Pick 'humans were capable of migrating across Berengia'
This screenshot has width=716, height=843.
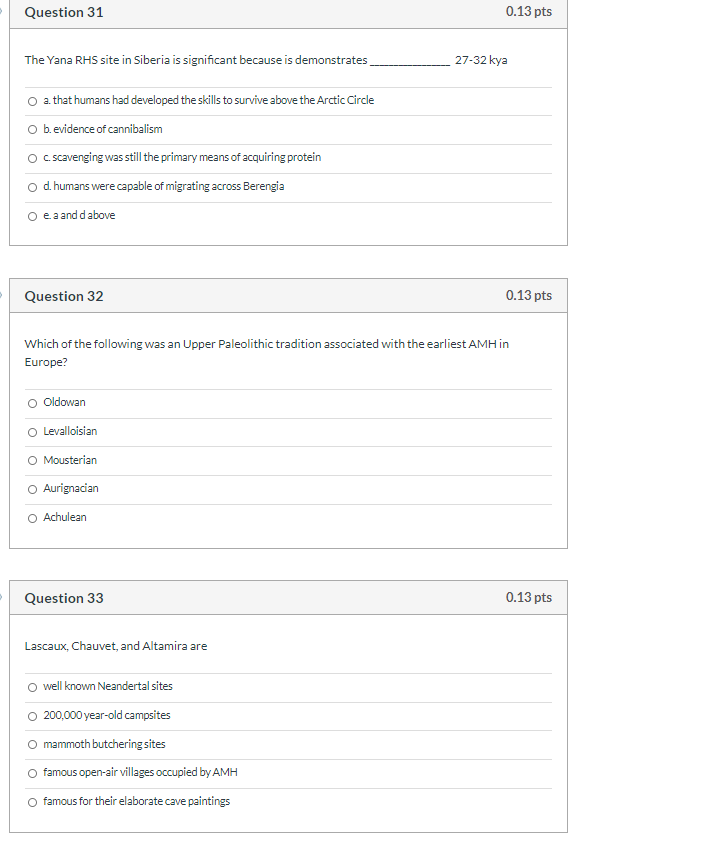pyautogui.click(x=31, y=186)
